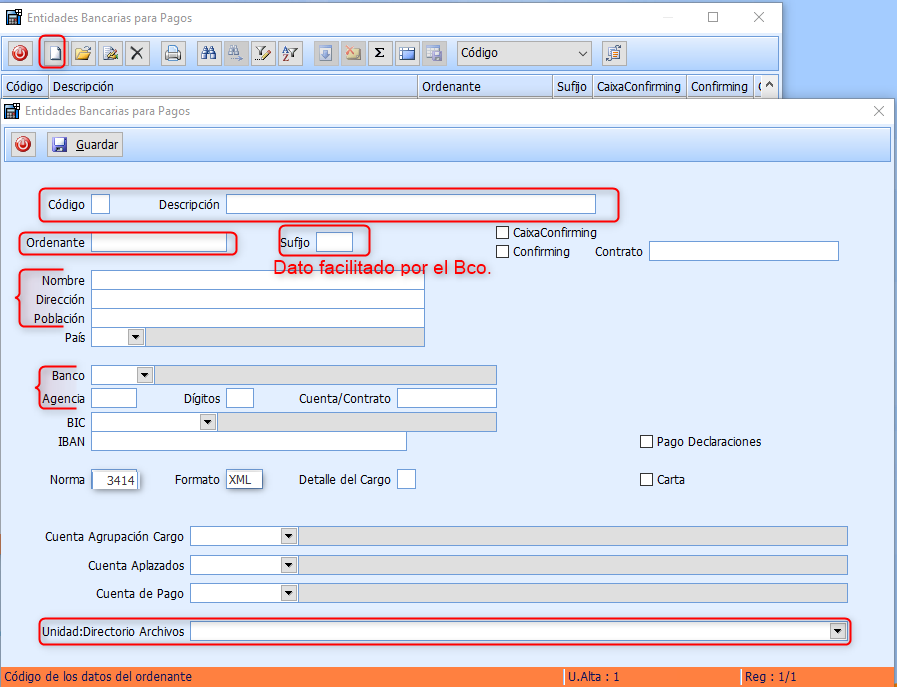This screenshot has width=897, height=687.
Task: Click the A-Z sort icon
Action: (x=289, y=53)
